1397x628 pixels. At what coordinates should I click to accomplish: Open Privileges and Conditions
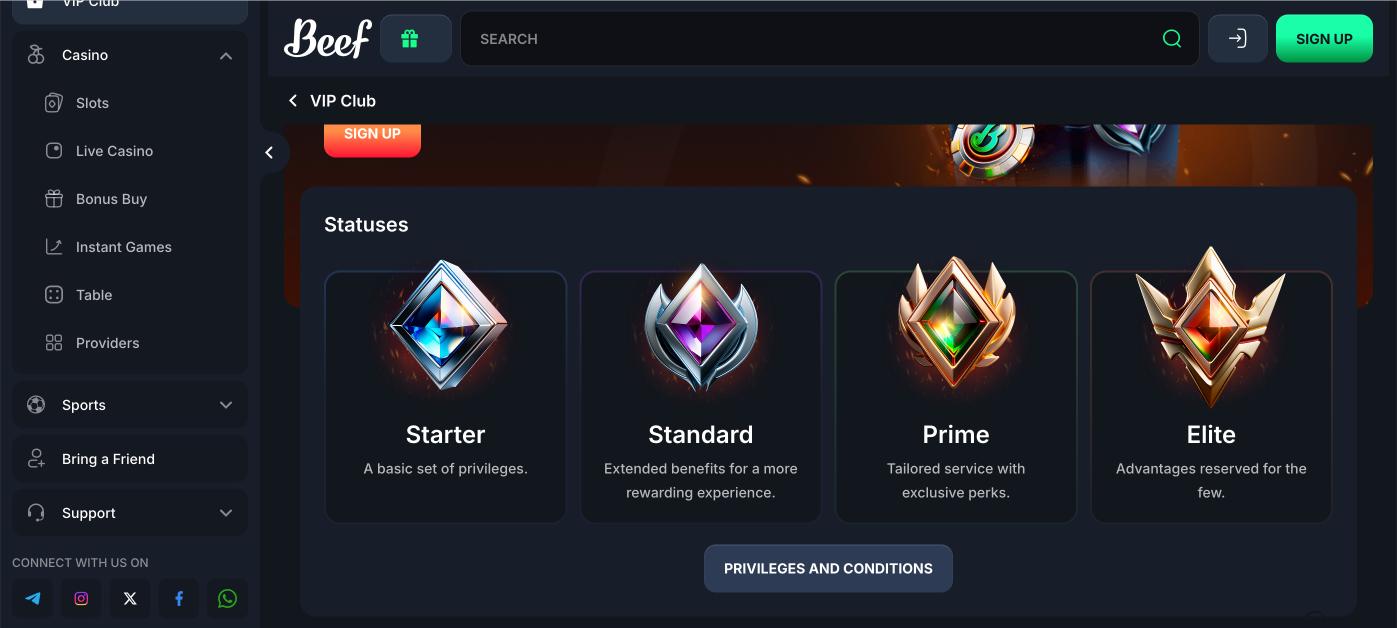828,568
